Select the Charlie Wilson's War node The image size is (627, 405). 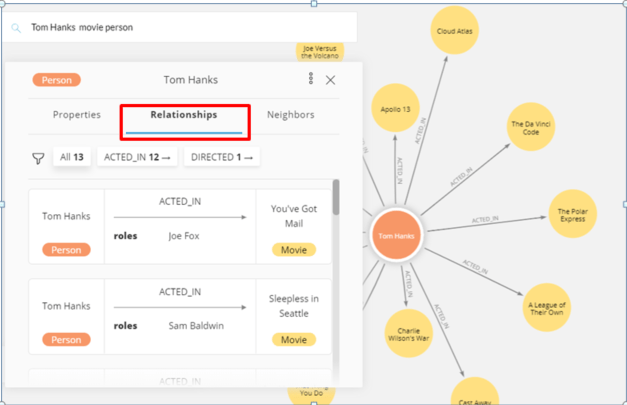click(409, 333)
